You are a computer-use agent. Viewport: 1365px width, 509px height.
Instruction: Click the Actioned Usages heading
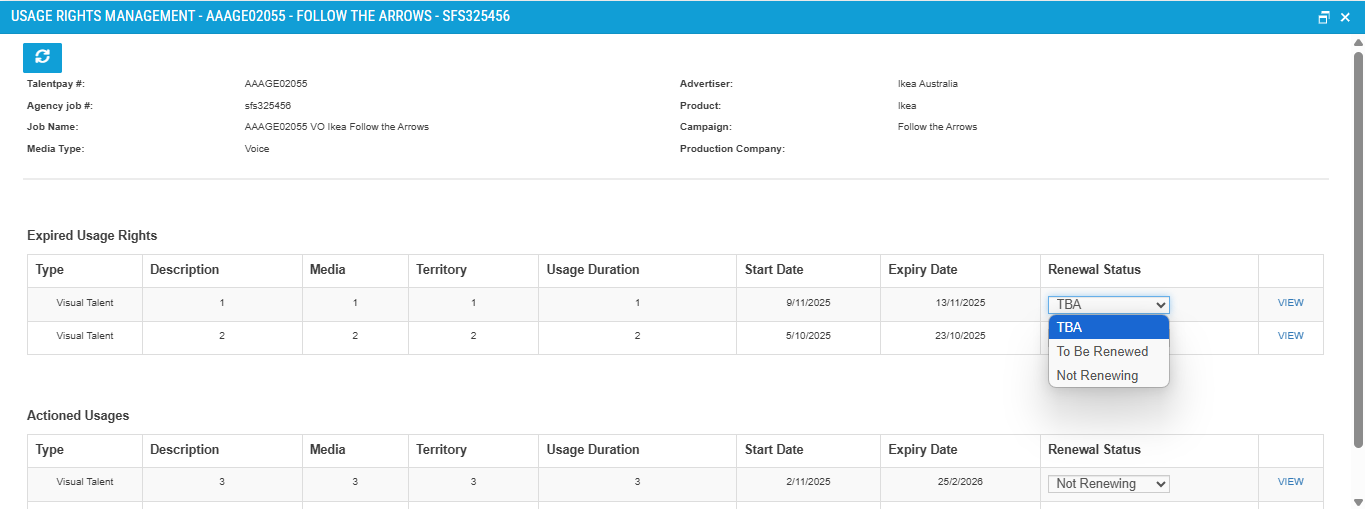78,416
